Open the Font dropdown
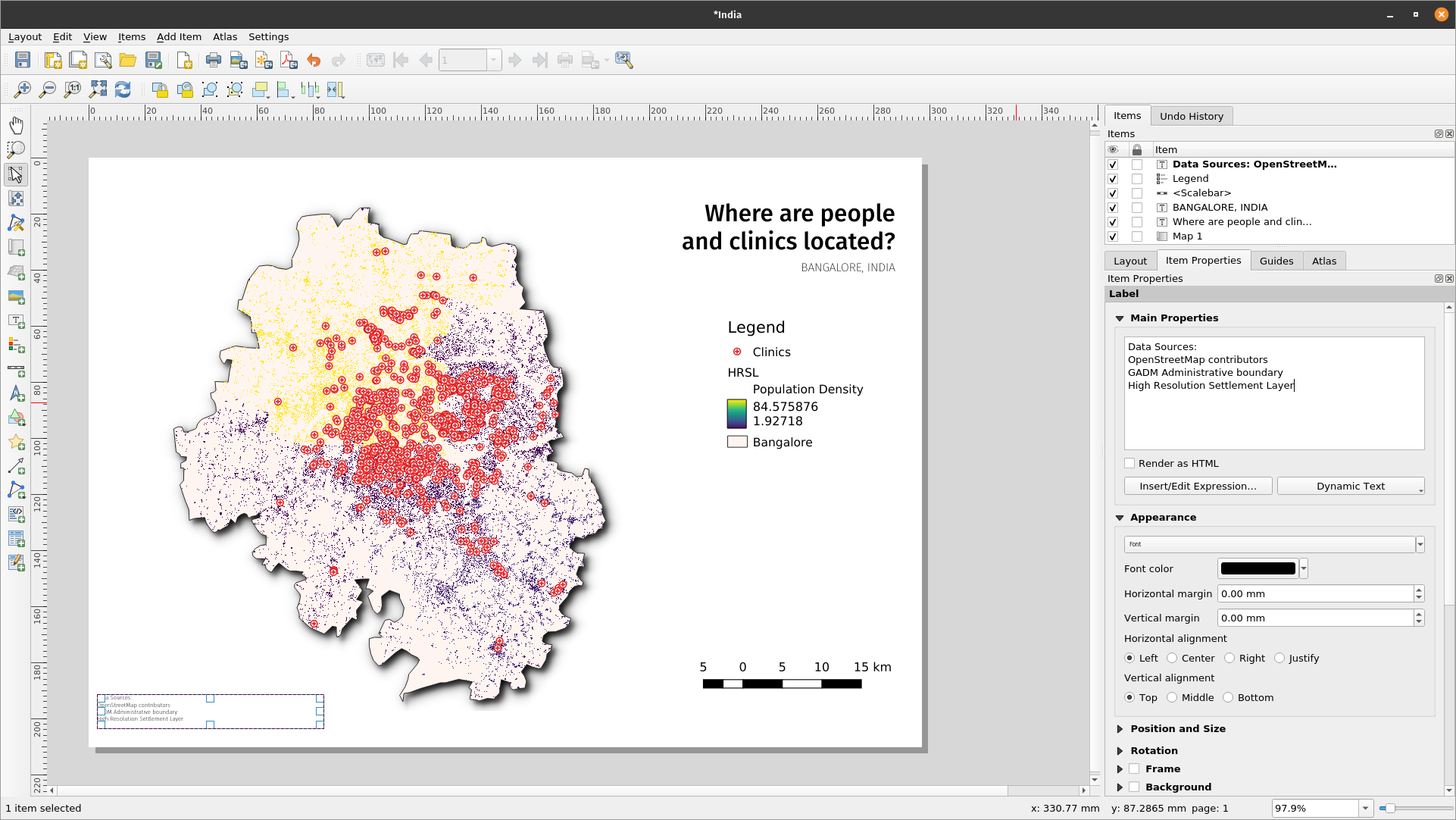The width and height of the screenshot is (1456, 820). (1420, 544)
